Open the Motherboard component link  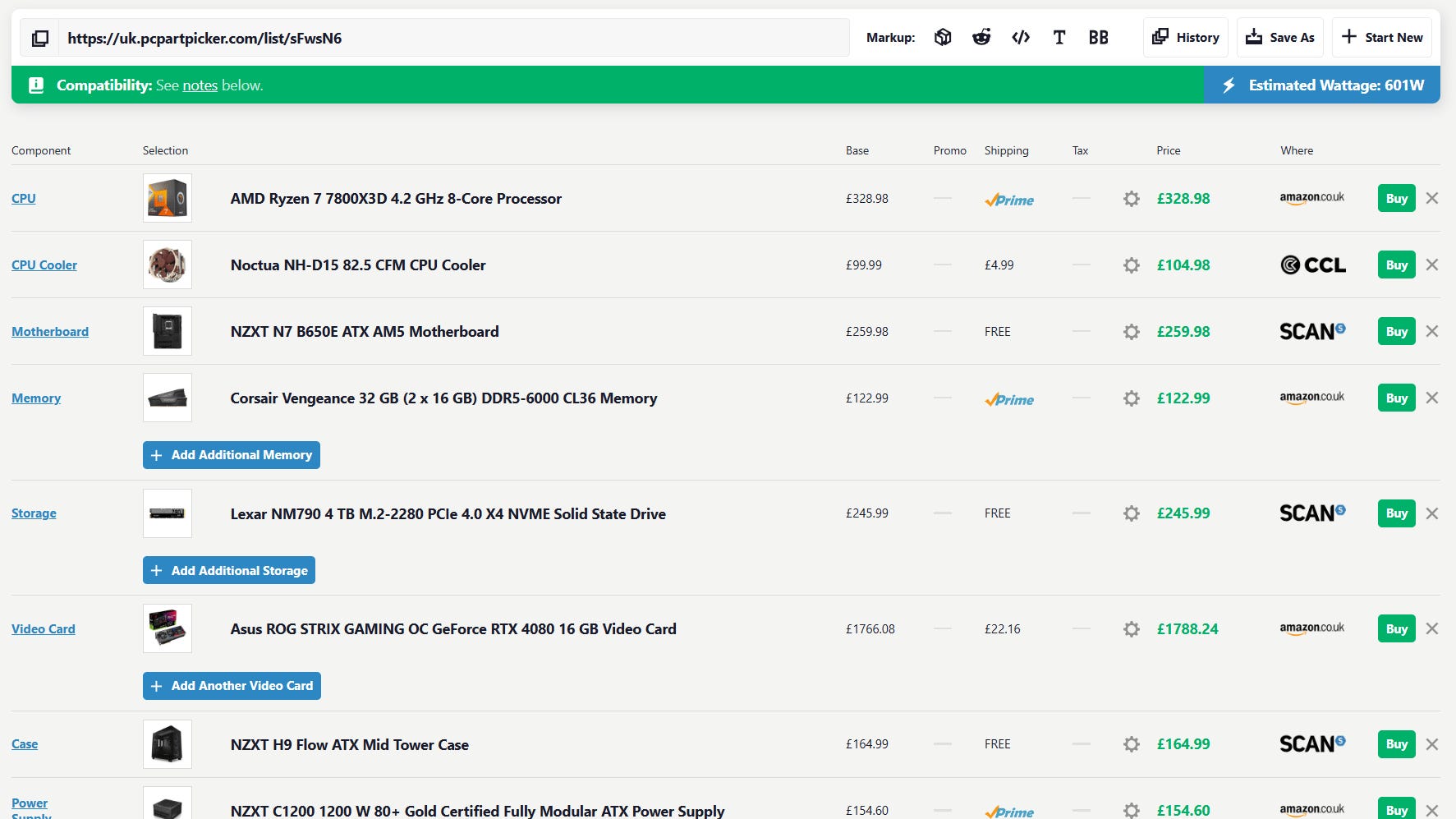(50, 332)
